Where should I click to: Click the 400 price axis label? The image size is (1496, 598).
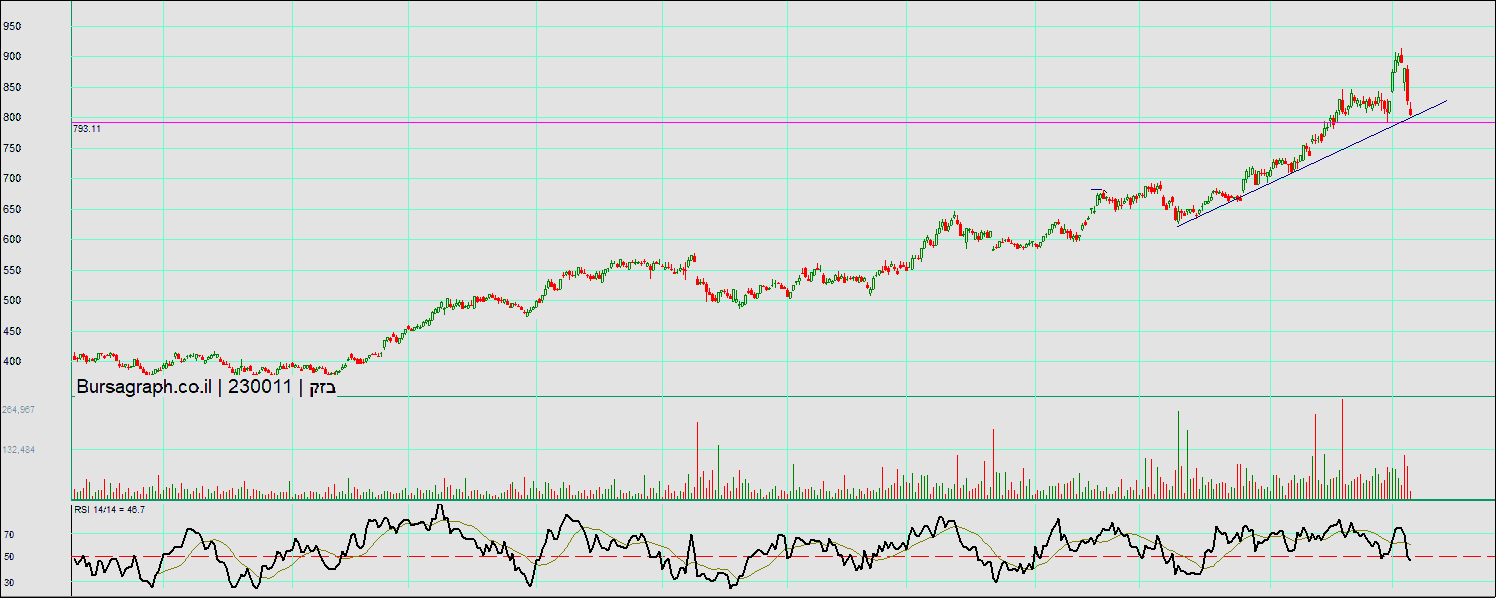pos(12,362)
